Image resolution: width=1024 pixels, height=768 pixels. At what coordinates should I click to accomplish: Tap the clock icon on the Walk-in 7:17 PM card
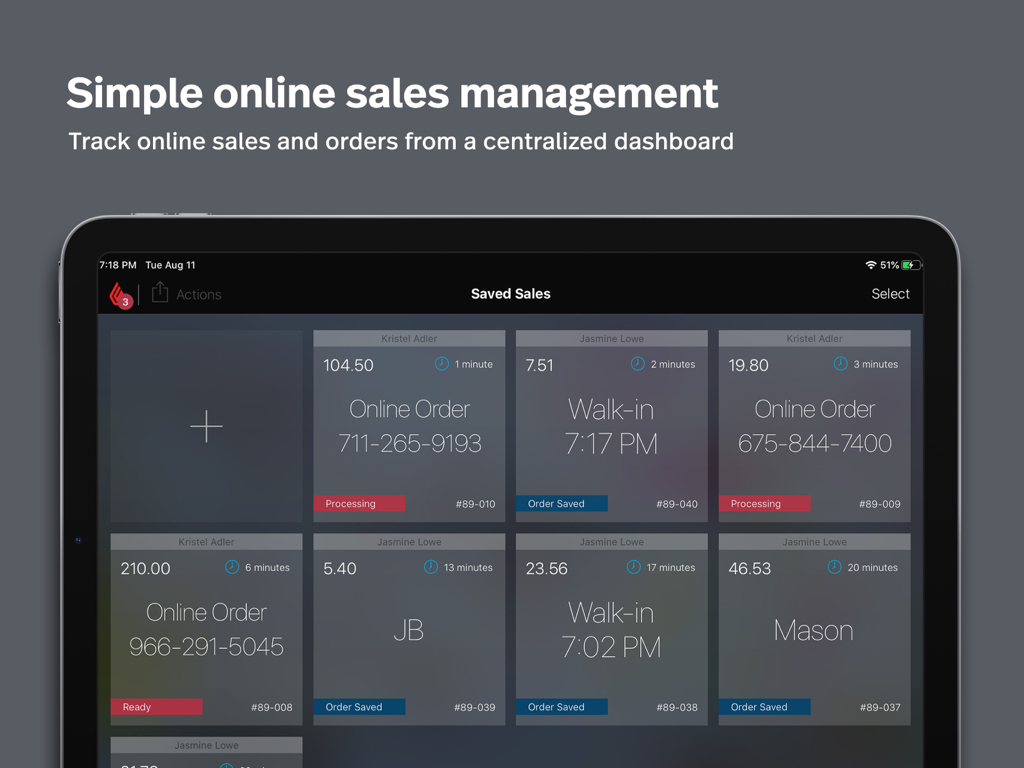coord(638,364)
